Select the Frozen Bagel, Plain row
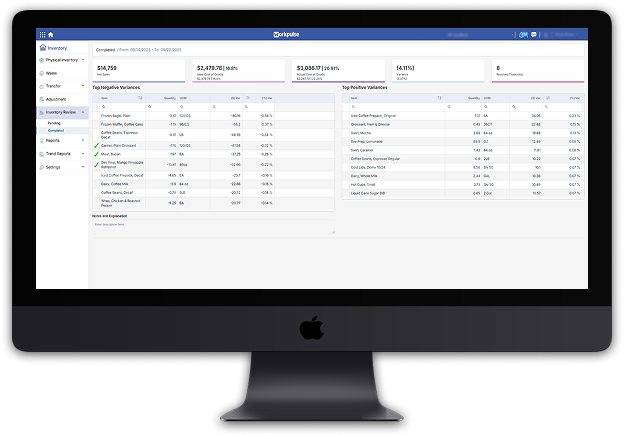The width and height of the screenshot is (624, 436). [213, 116]
